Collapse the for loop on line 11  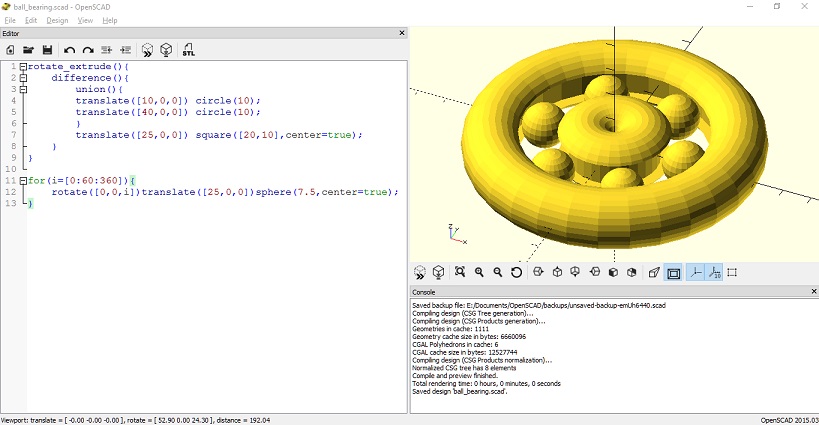(23, 181)
